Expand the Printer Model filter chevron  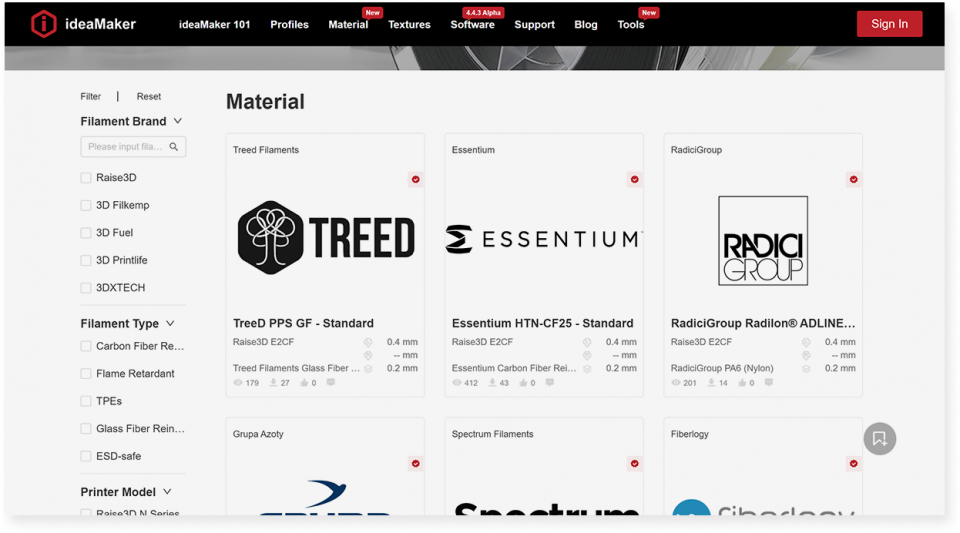coord(167,492)
